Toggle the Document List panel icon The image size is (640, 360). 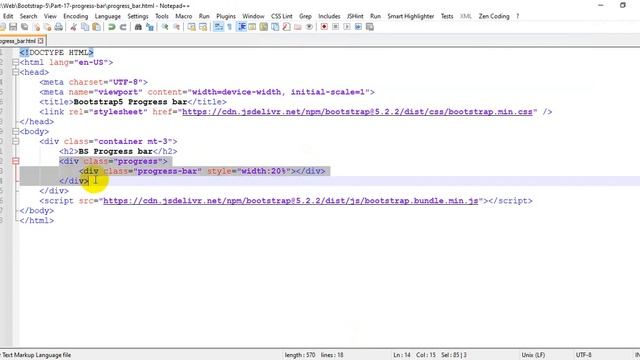pyautogui.click(x=275, y=27)
